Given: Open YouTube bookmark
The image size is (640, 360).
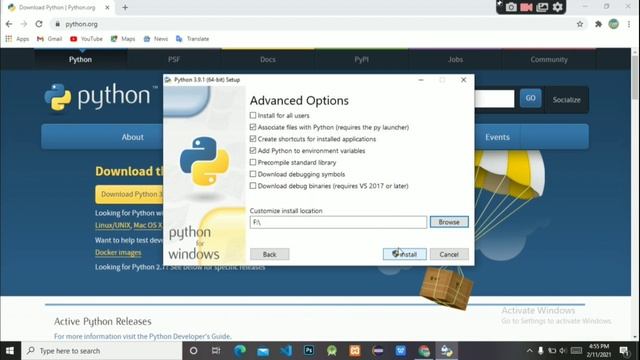Looking at the screenshot, I should (86, 39).
